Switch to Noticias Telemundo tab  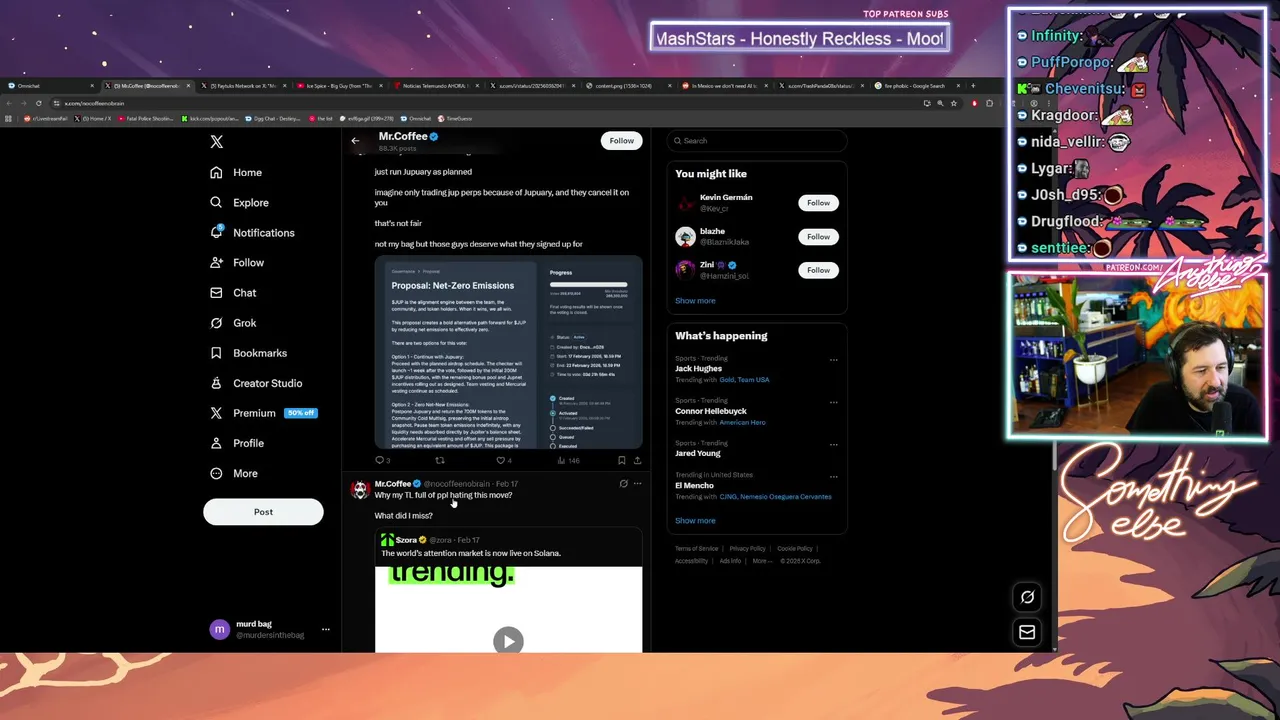435,86
